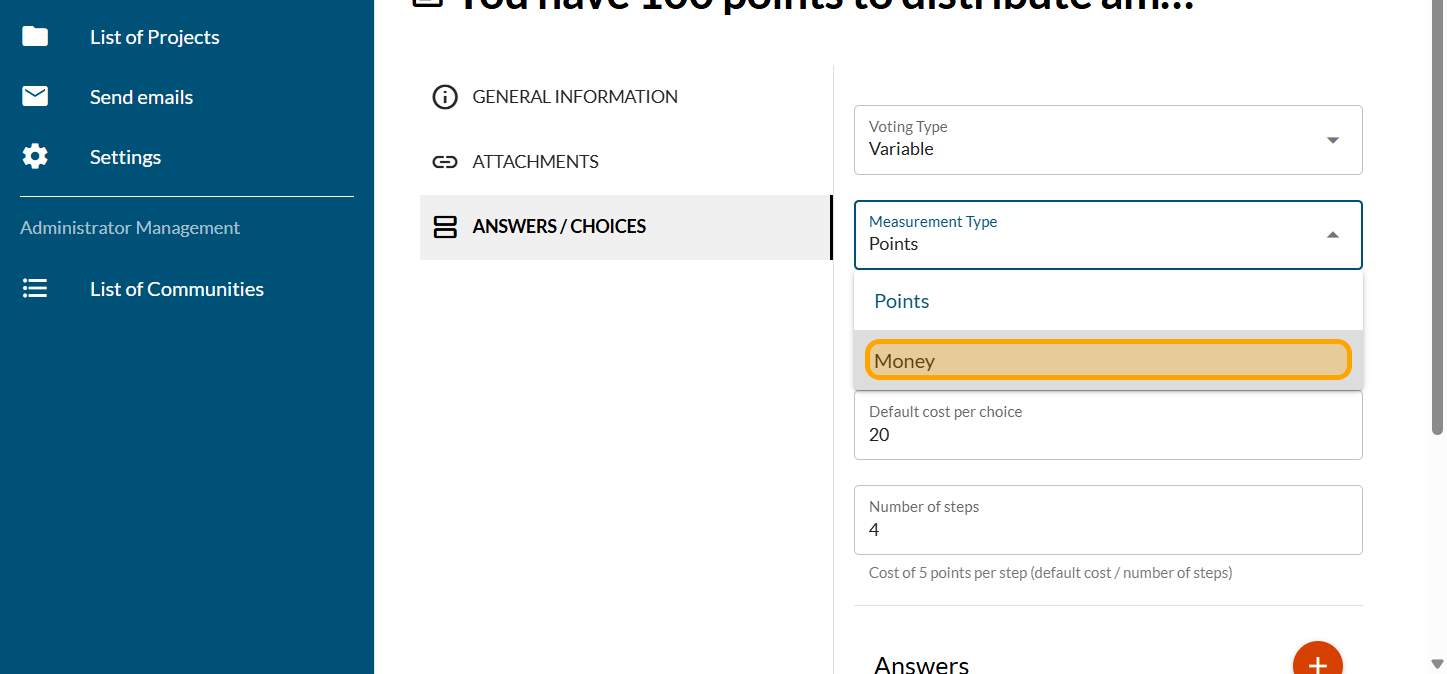The width and height of the screenshot is (1447, 674).
Task: Switch to the ATTACHMENTS tab
Action: pos(535,162)
